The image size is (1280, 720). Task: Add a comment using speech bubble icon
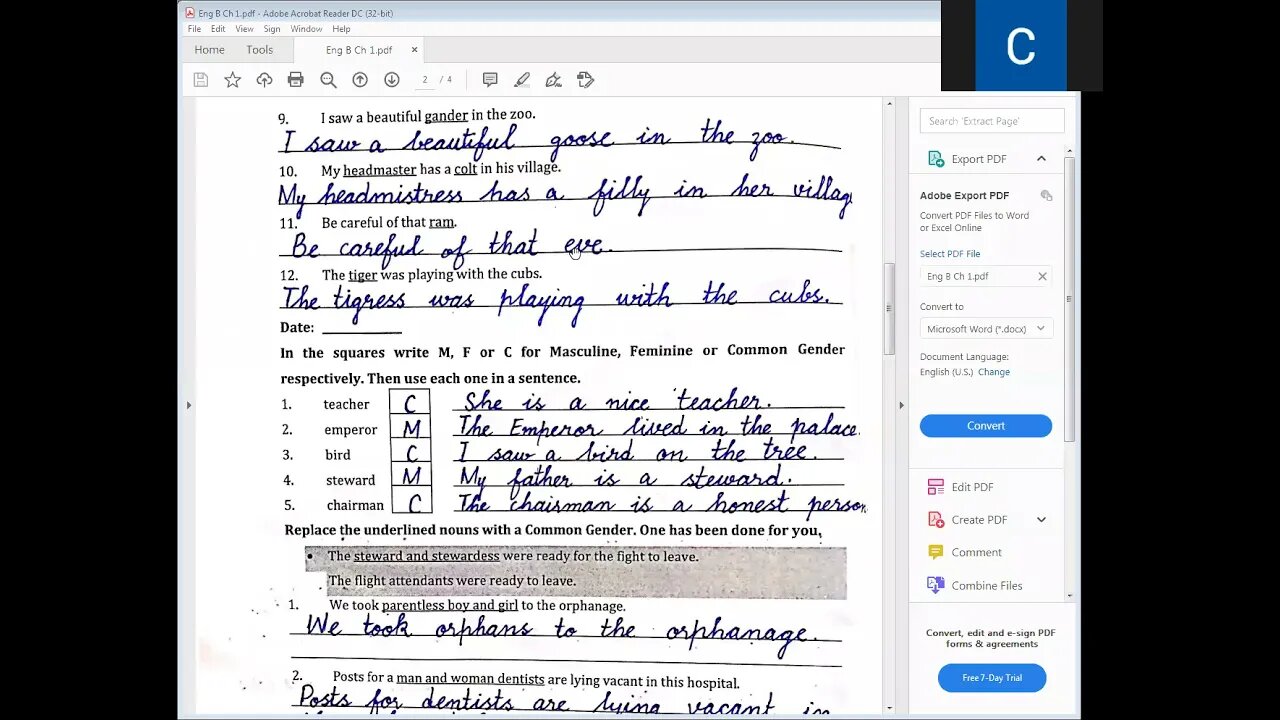coord(490,80)
